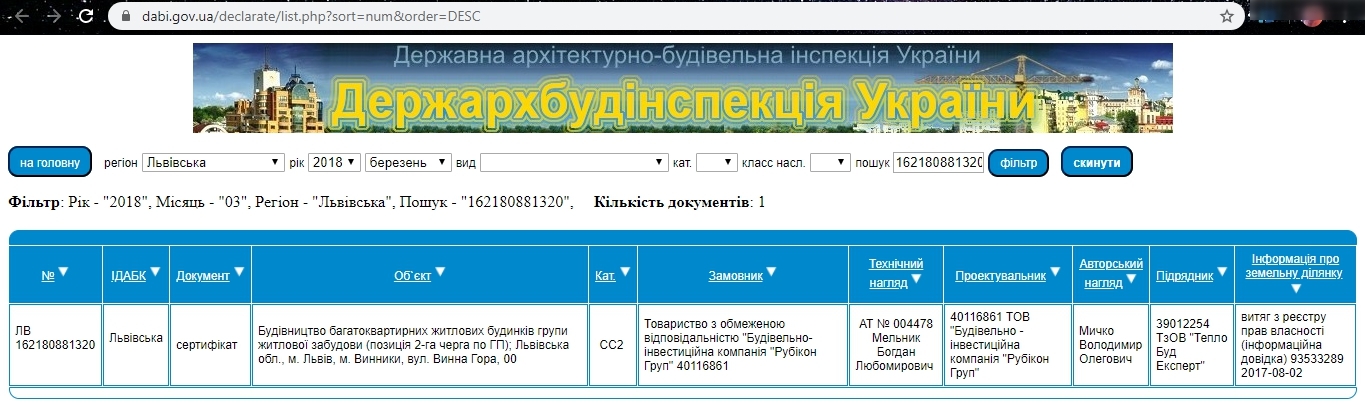Click the пошук search input field

click(x=938, y=162)
